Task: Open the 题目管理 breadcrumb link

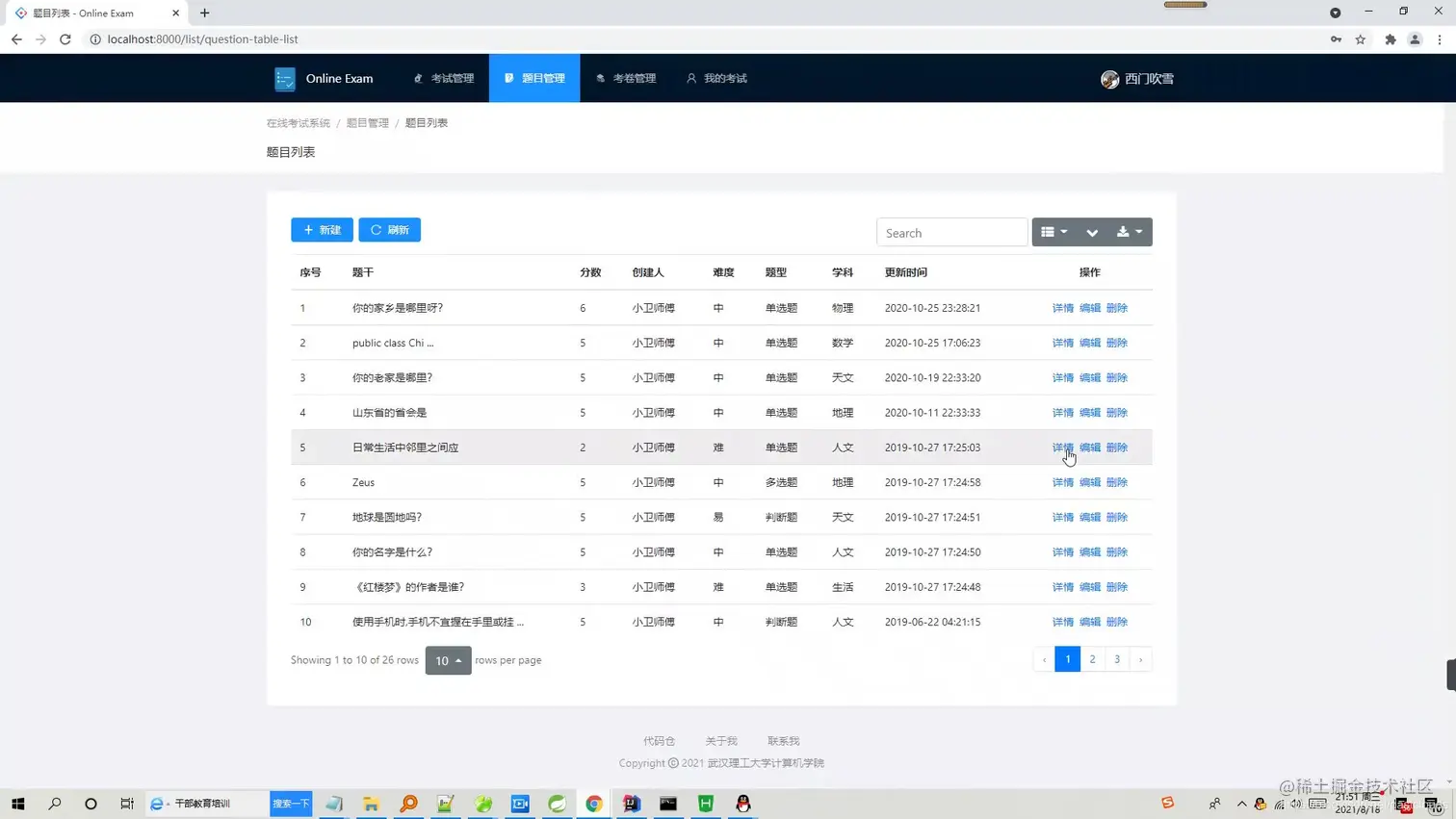Action: pyautogui.click(x=368, y=123)
